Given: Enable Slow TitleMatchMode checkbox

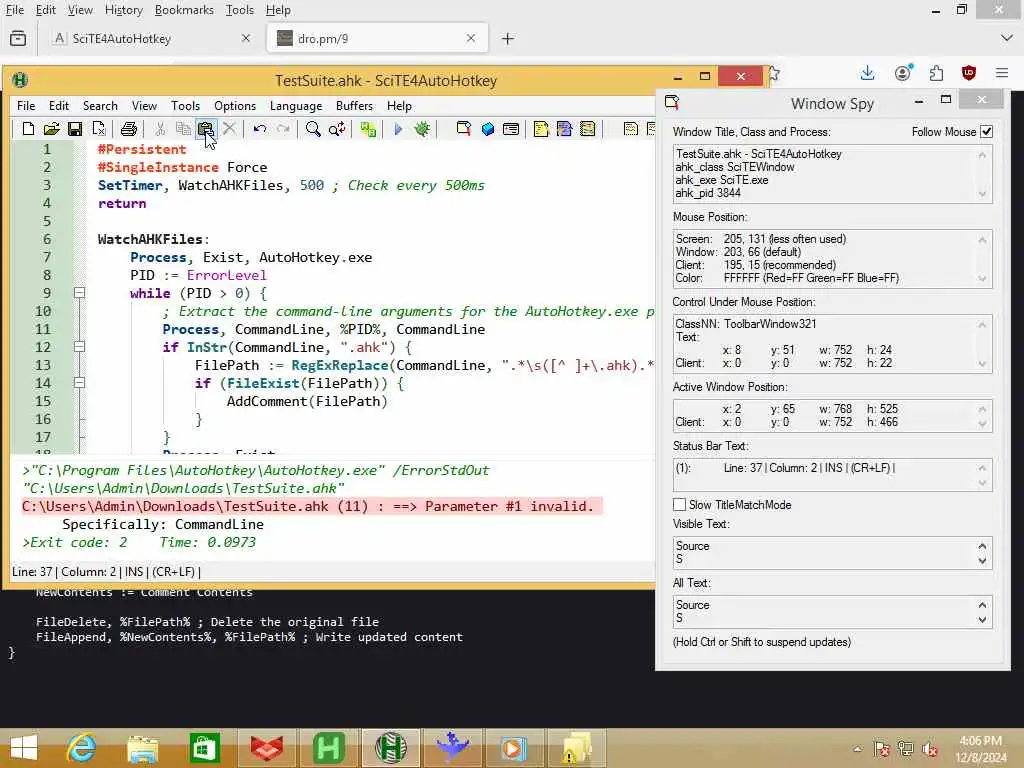Looking at the screenshot, I should 679,505.
